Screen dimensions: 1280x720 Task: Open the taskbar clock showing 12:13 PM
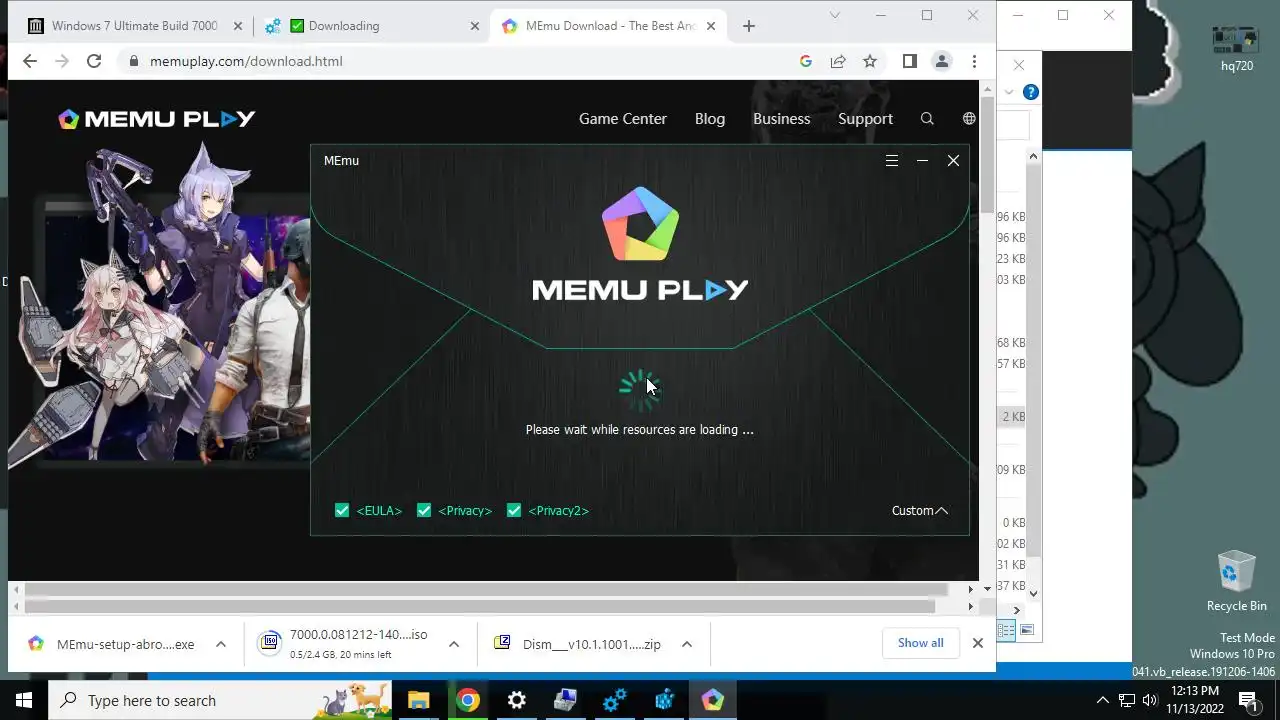pos(1193,700)
